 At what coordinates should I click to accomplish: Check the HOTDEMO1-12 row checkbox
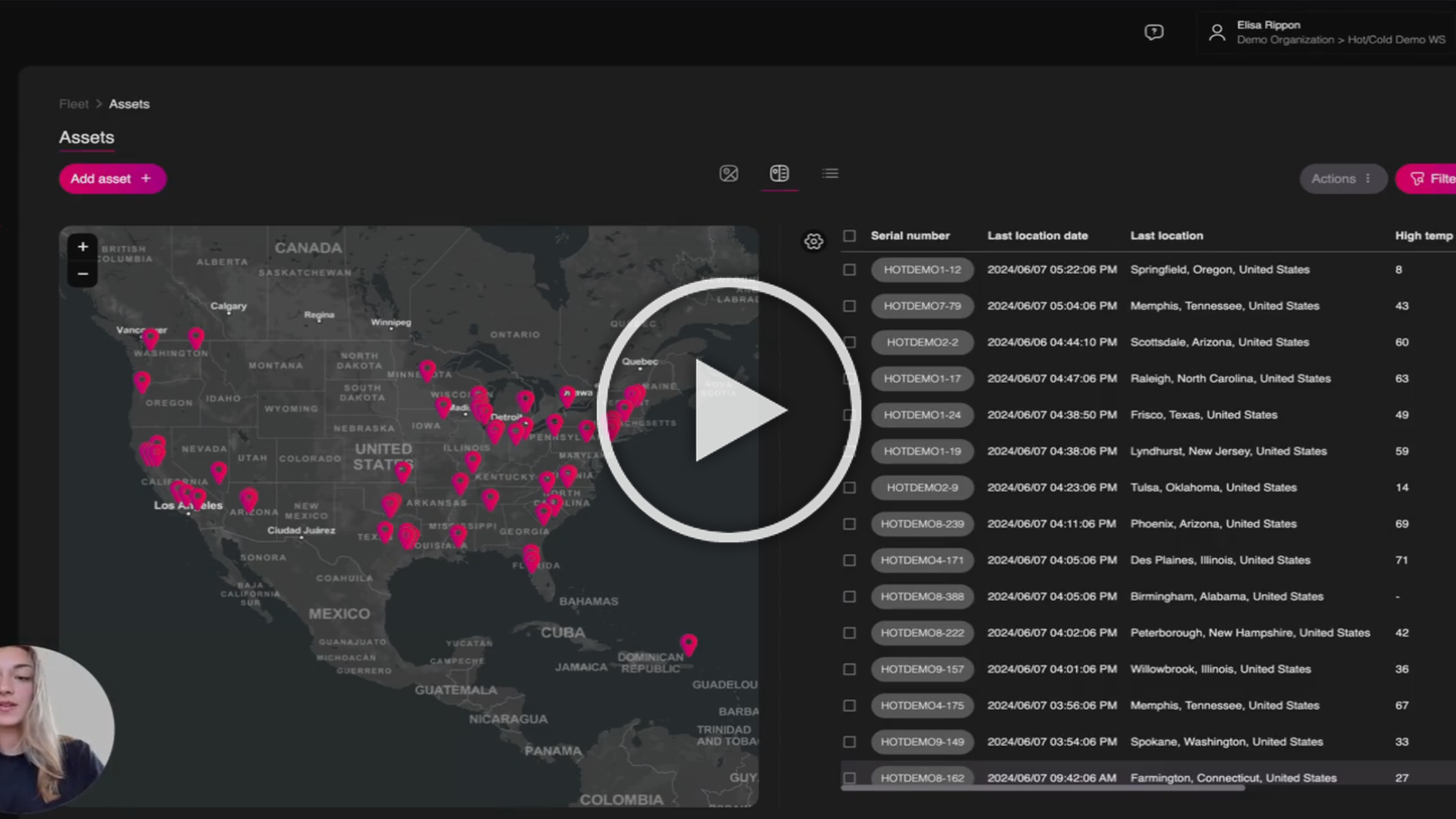(x=850, y=270)
